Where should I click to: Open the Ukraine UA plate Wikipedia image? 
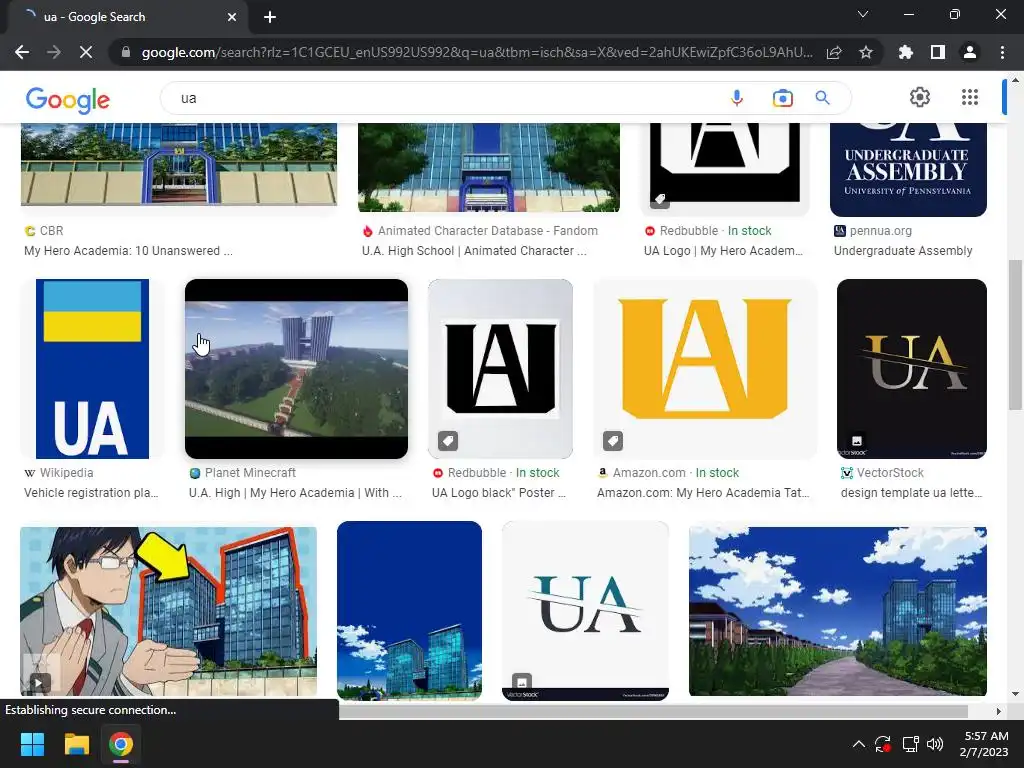pyautogui.click(x=92, y=369)
